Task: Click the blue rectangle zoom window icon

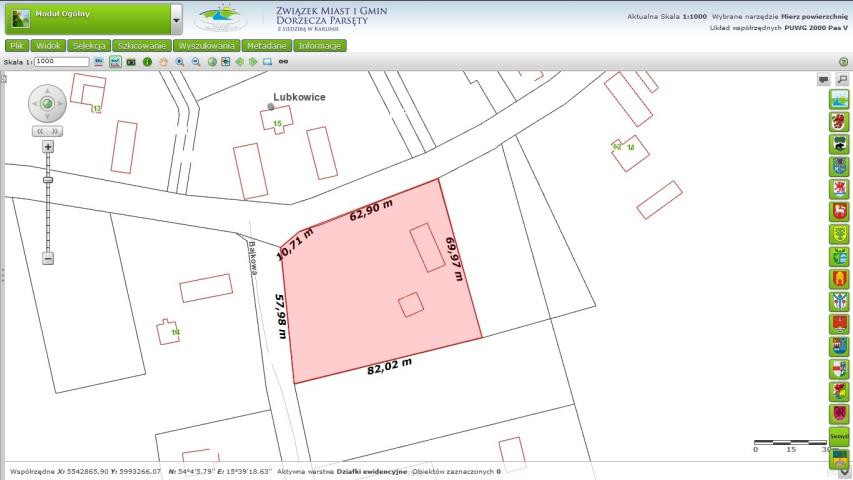Action: pyautogui.click(x=267, y=62)
